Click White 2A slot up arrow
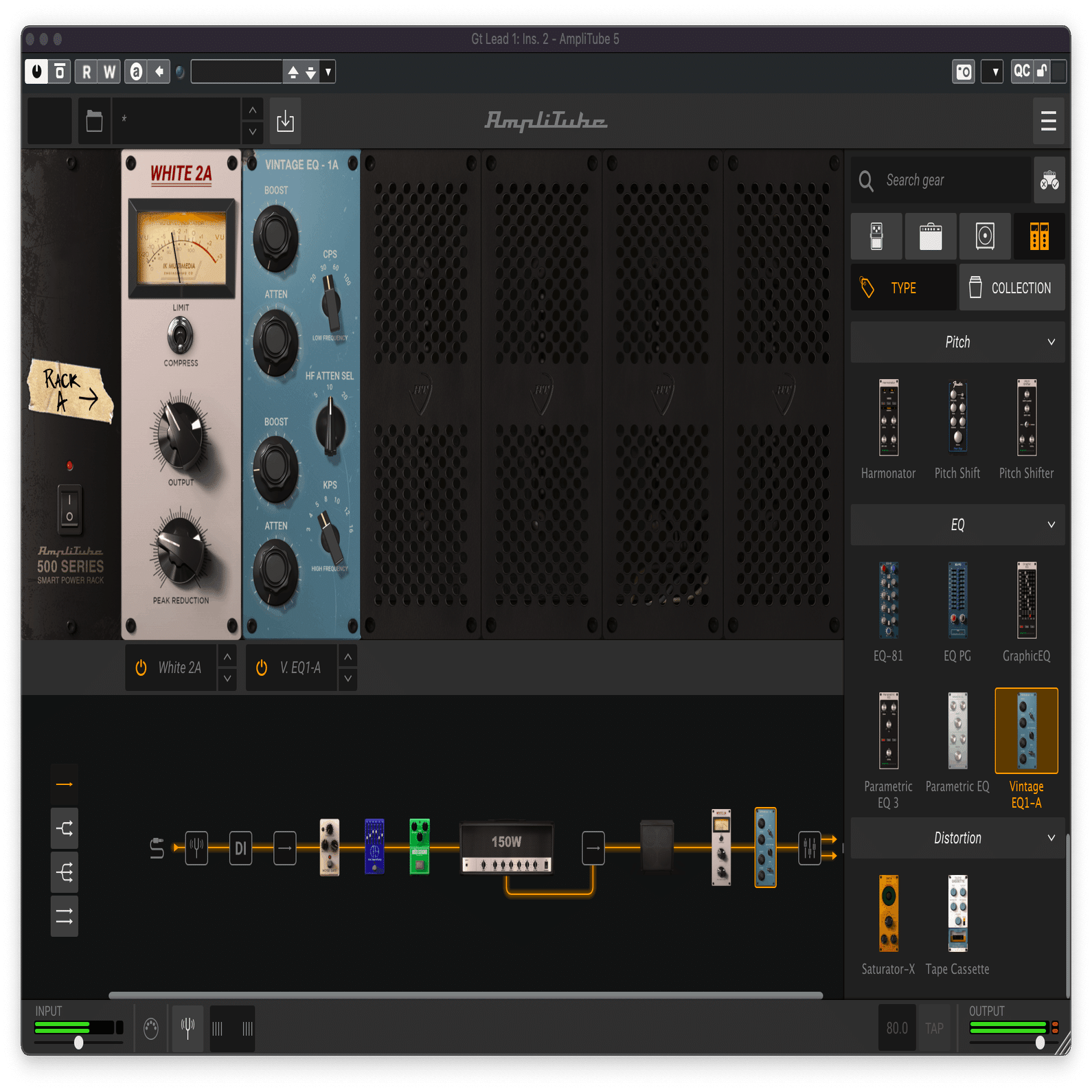The image size is (1092, 1092). click(x=227, y=657)
